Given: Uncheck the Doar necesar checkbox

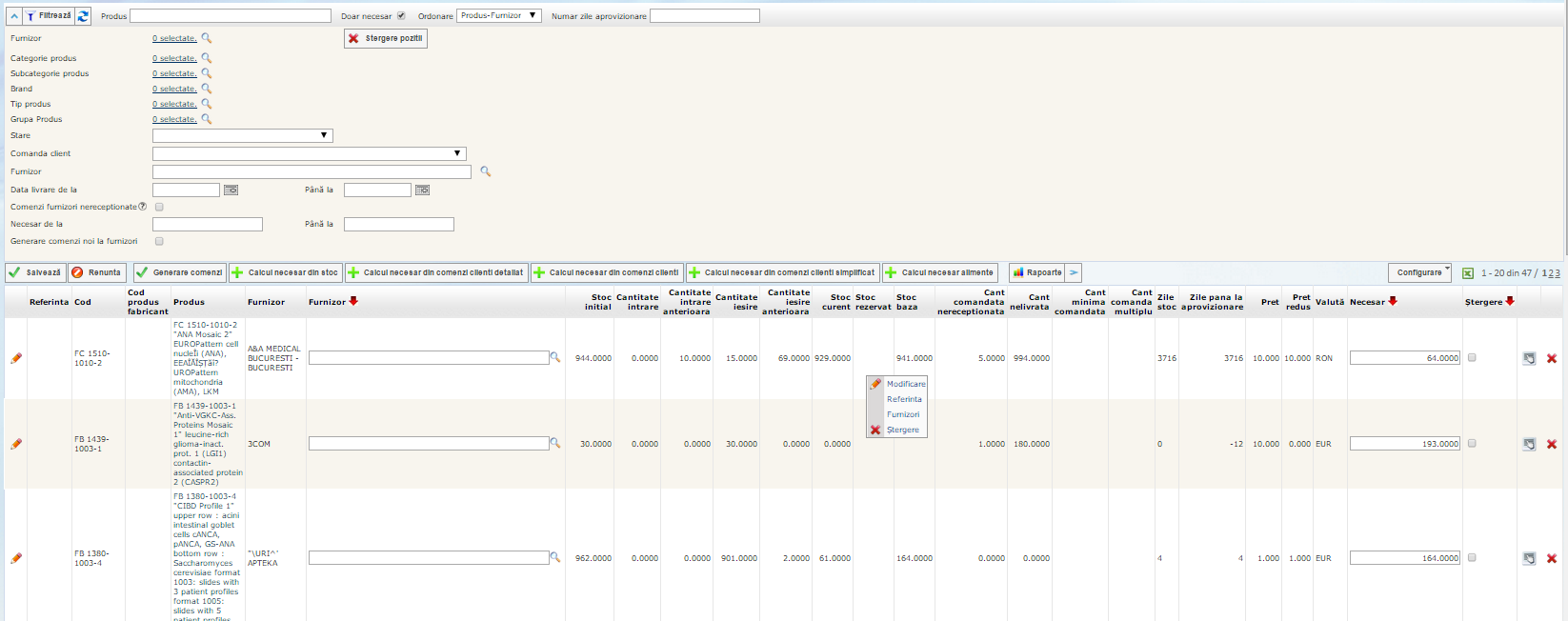Looking at the screenshot, I should click(401, 16).
